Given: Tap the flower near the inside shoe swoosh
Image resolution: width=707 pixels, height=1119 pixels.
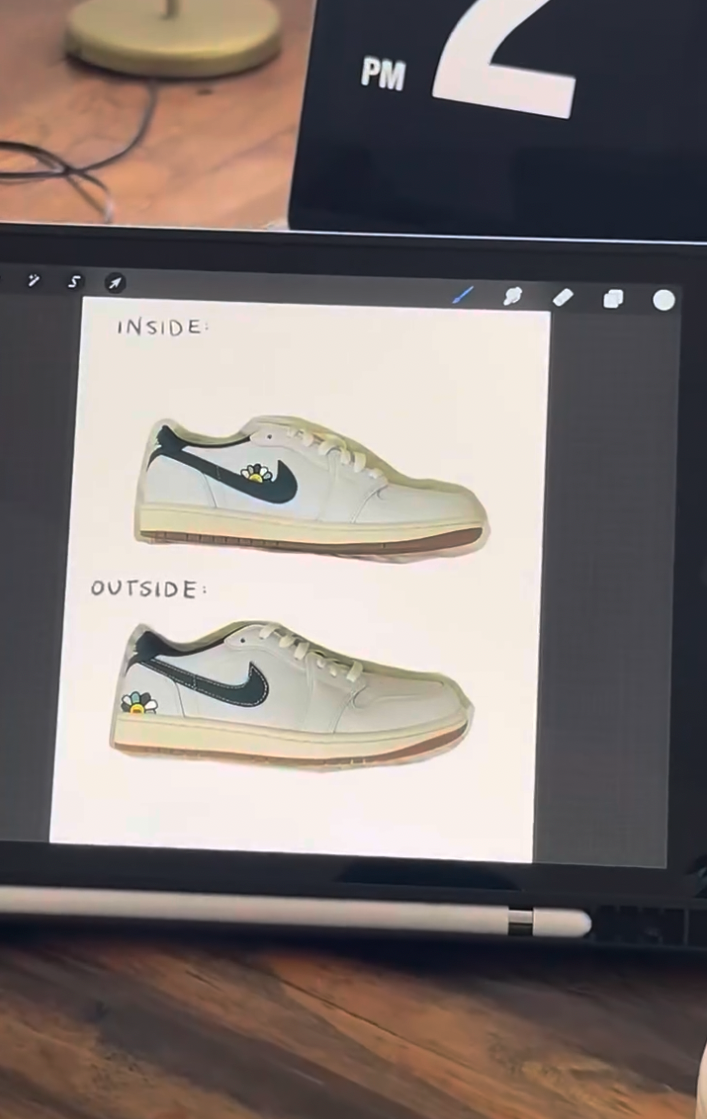Looking at the screenshot, I should tap(256, 473).
